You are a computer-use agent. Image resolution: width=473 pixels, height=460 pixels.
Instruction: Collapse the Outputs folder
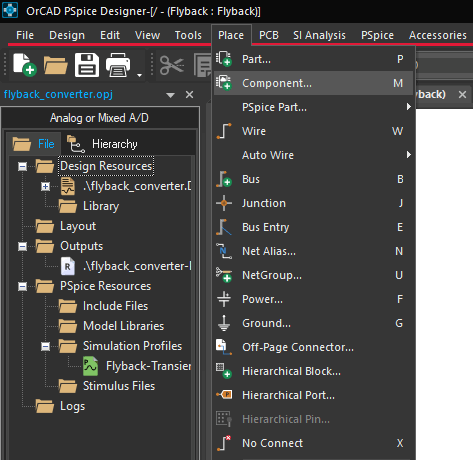pyautogui.click(x=22, y=246)
